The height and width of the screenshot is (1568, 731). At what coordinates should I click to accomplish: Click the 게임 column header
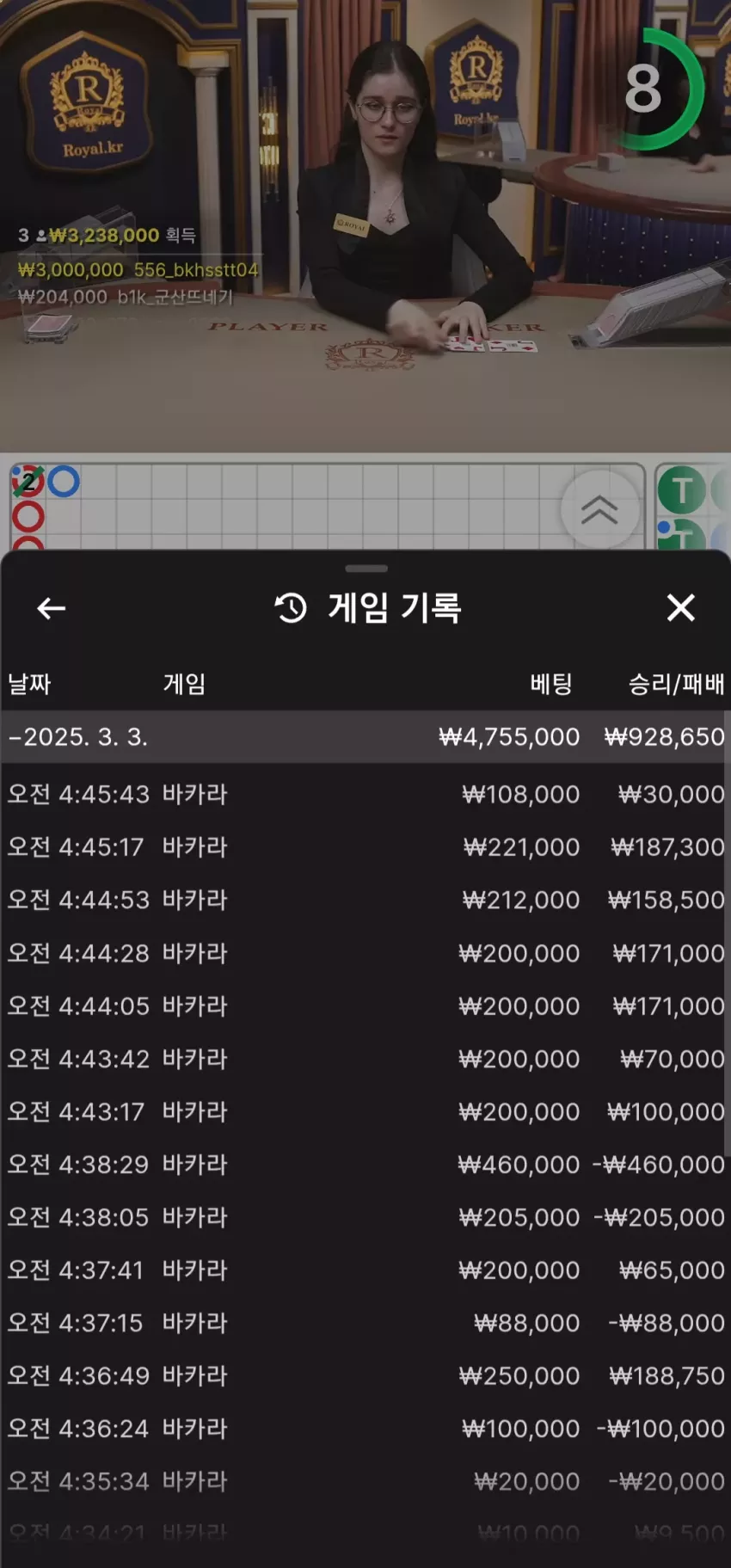click(184, 684)
